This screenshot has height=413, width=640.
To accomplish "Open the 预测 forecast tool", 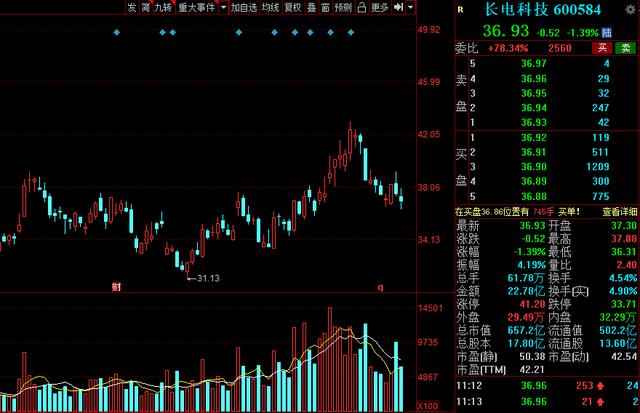I will tap(343, 7).
